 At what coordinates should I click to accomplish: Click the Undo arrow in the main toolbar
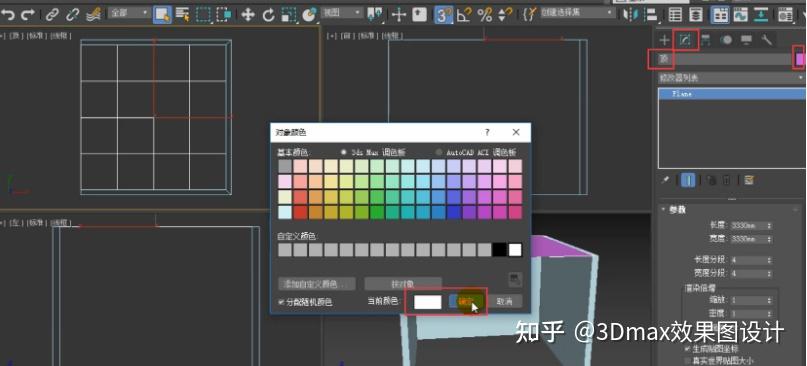[8, 14]
